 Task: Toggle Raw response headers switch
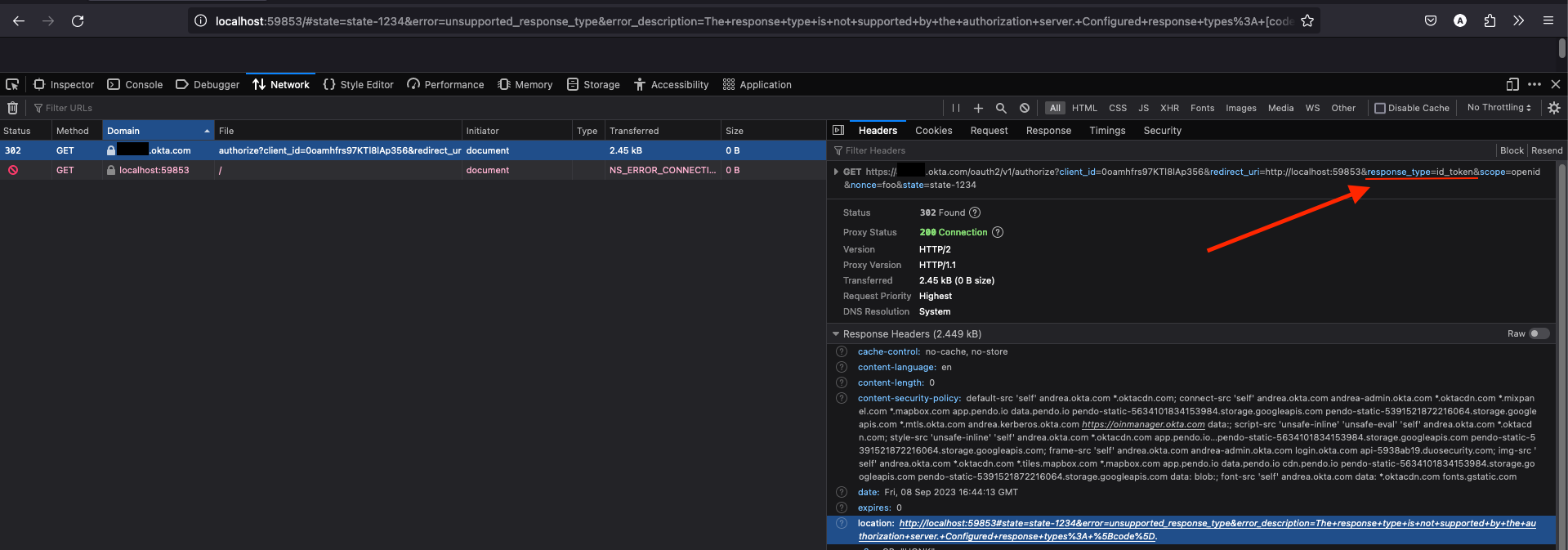click(1539, 333)
